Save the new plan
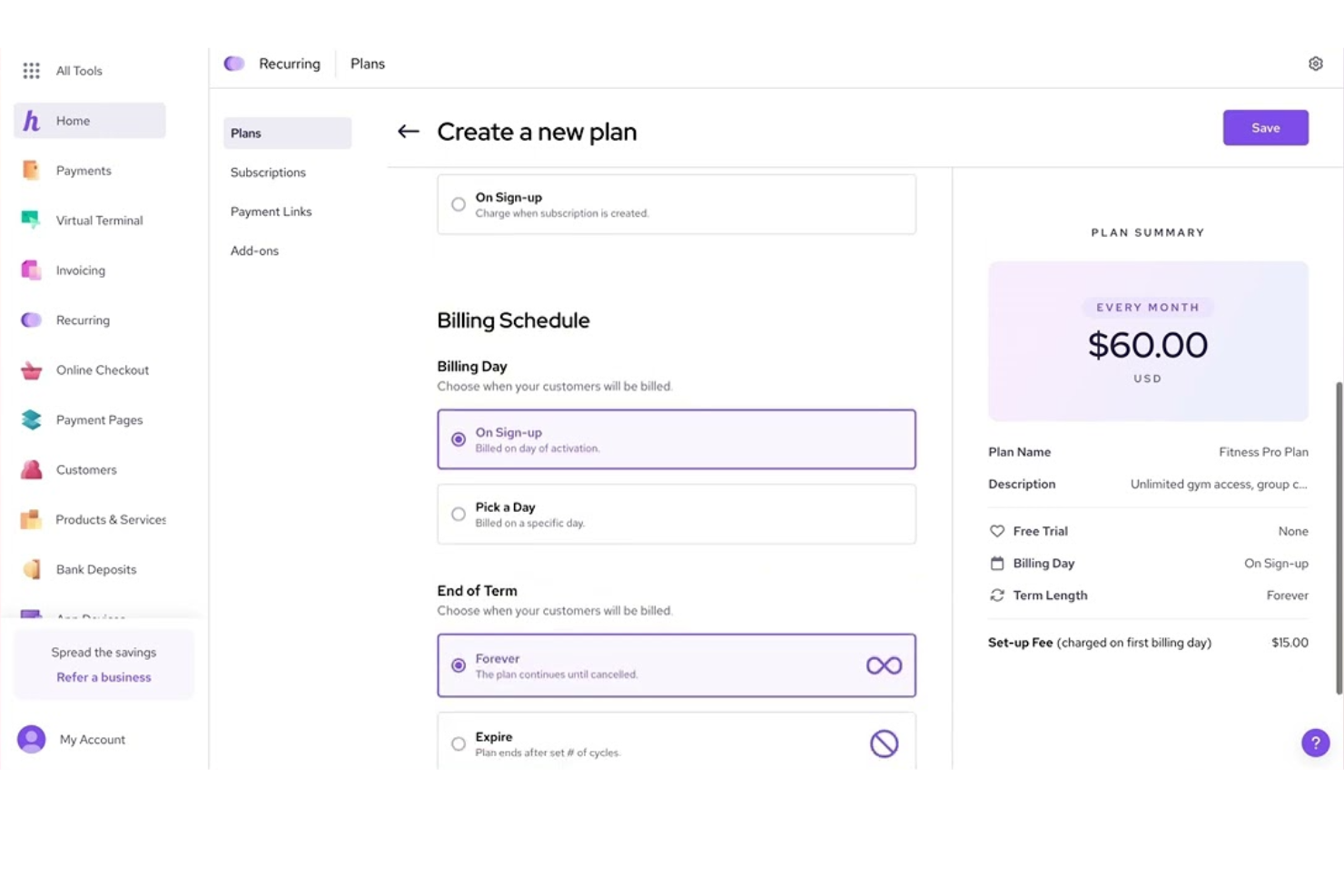The height and width of the screenshot is (896, 1344). 1265,127
